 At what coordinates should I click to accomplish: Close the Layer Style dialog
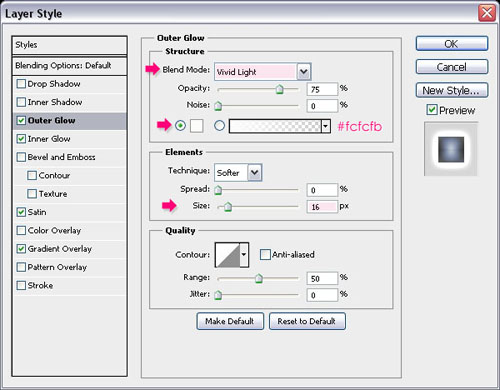pos(487,13)
